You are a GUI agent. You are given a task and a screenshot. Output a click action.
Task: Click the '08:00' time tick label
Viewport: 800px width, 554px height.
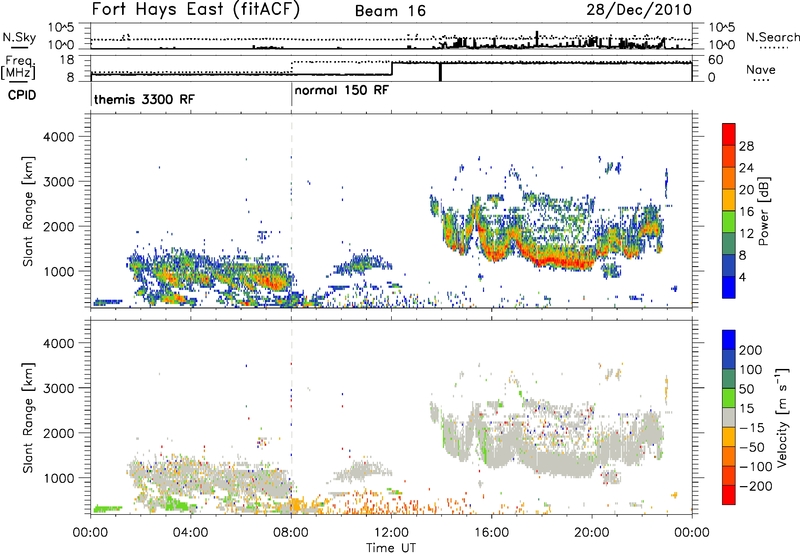(291, 533)
